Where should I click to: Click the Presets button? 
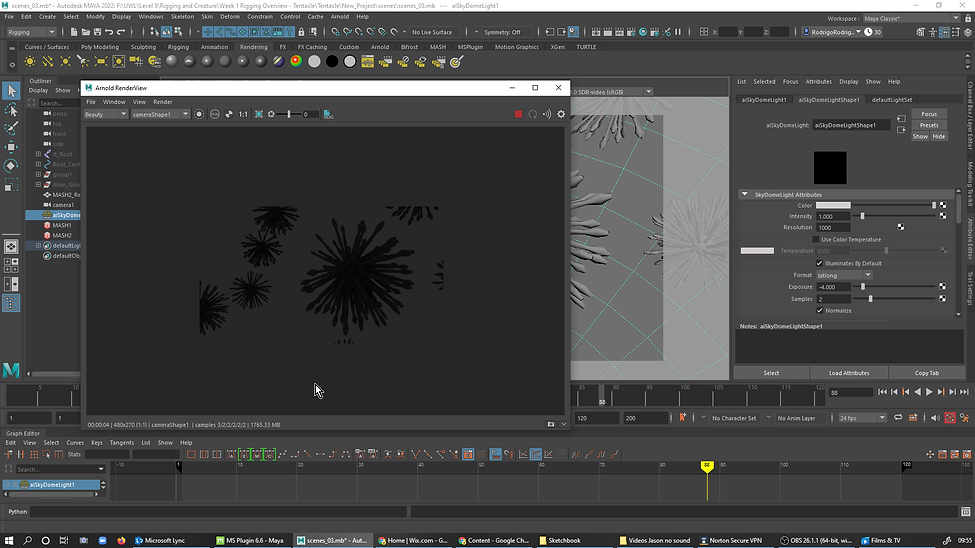click(x=929, y=125)
